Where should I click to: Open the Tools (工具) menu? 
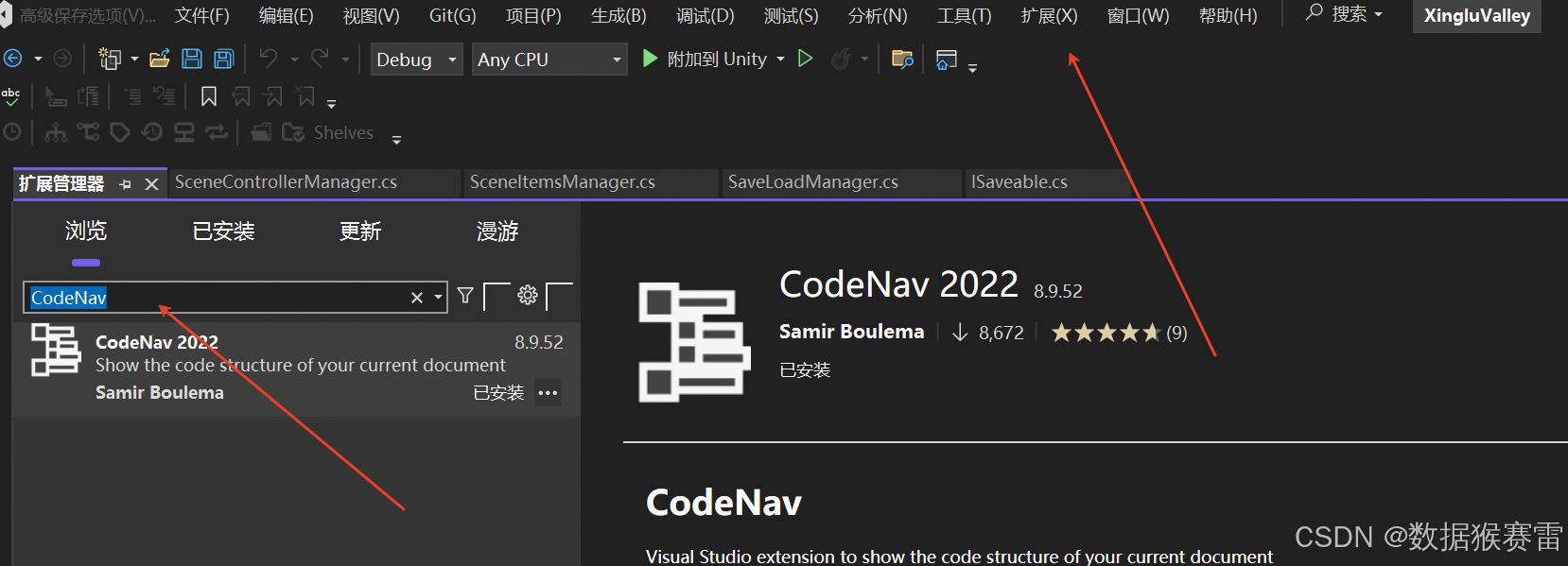pyautogui.click(x=965, y=15)
